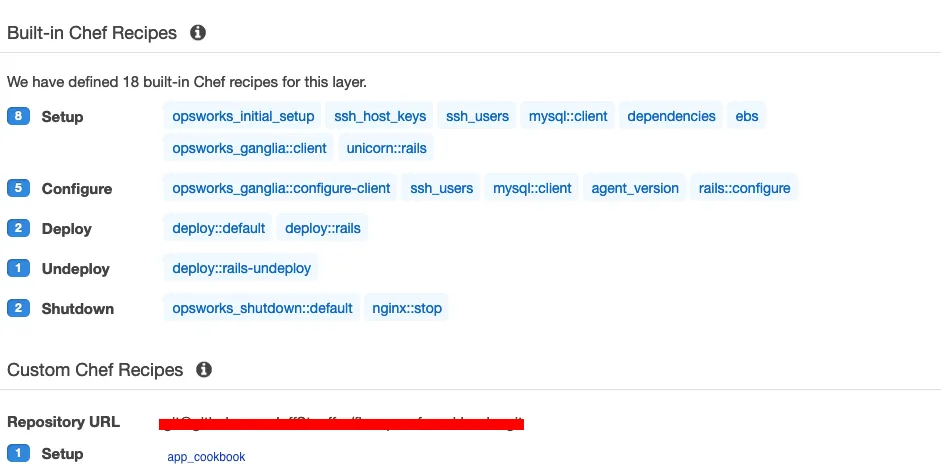Open the rails::configure recipe
Image resolution: width=941 pixels, height=473 pixels.
744,188
